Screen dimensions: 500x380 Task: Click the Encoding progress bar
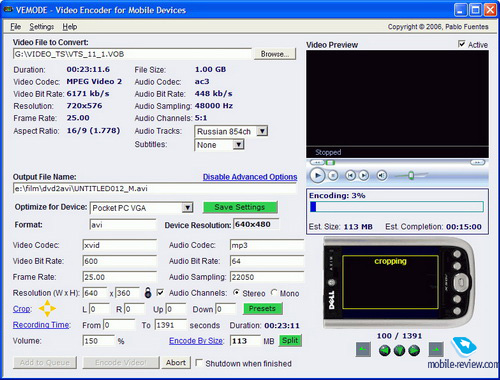tap(397, 207)
